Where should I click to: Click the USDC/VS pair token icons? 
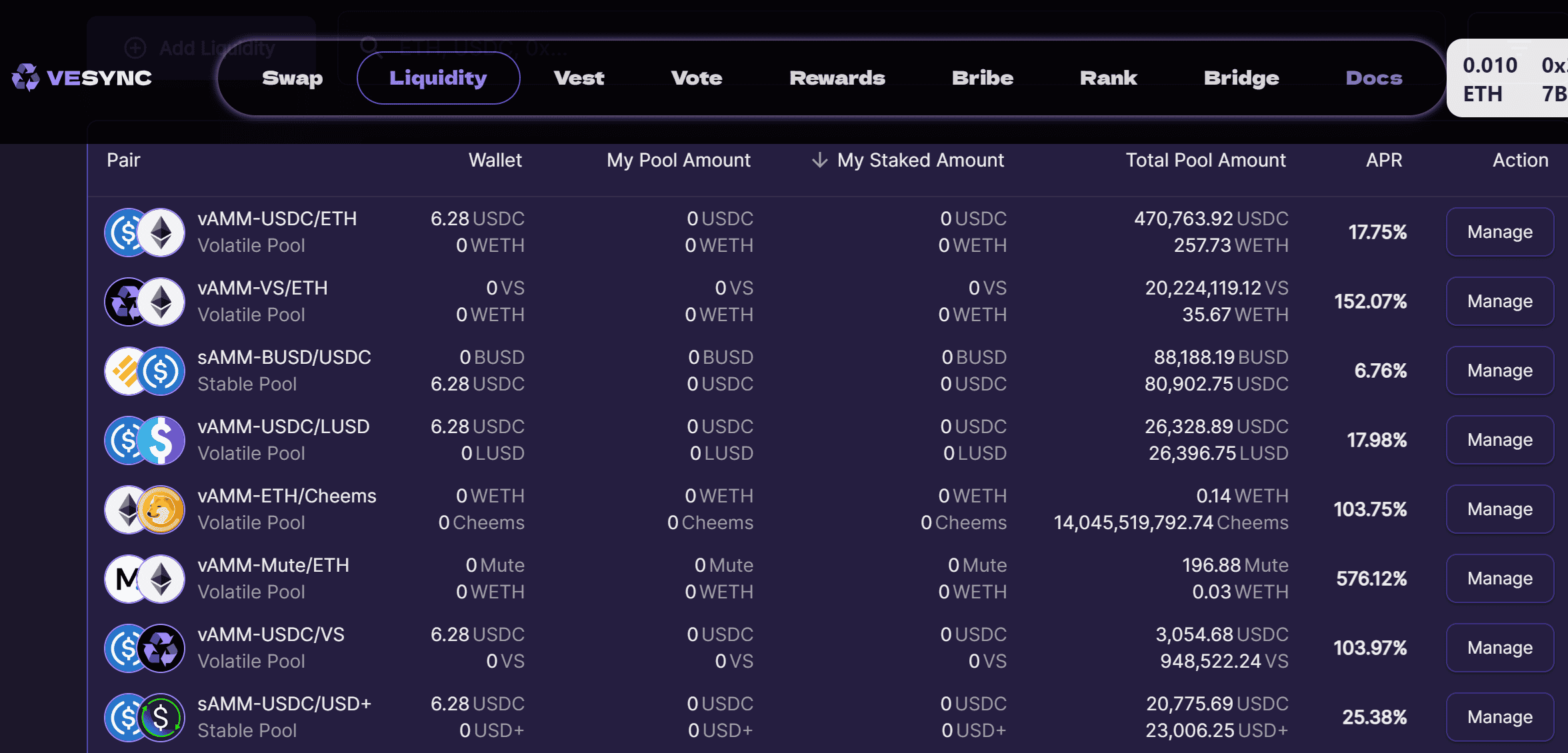point(145,648)
